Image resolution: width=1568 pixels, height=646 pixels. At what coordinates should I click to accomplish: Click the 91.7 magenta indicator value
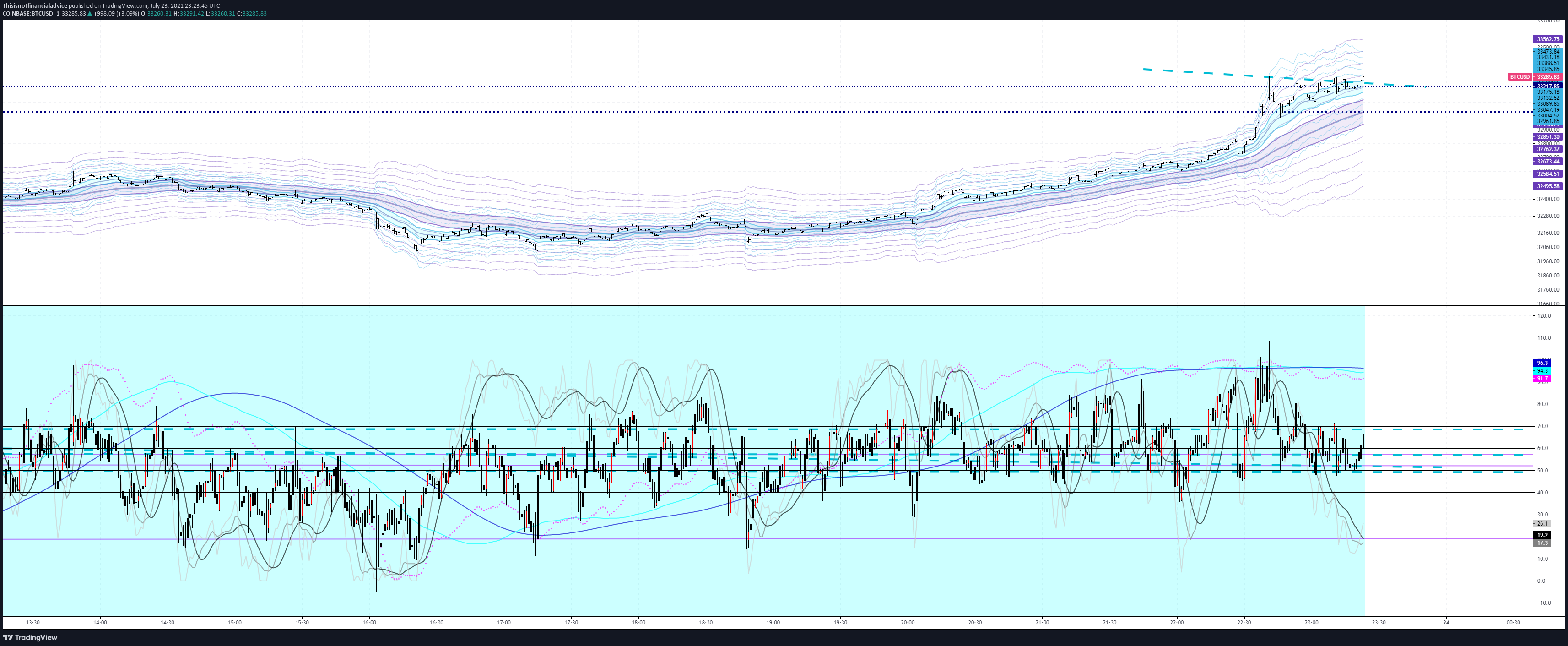click(x=1542, y=379)
